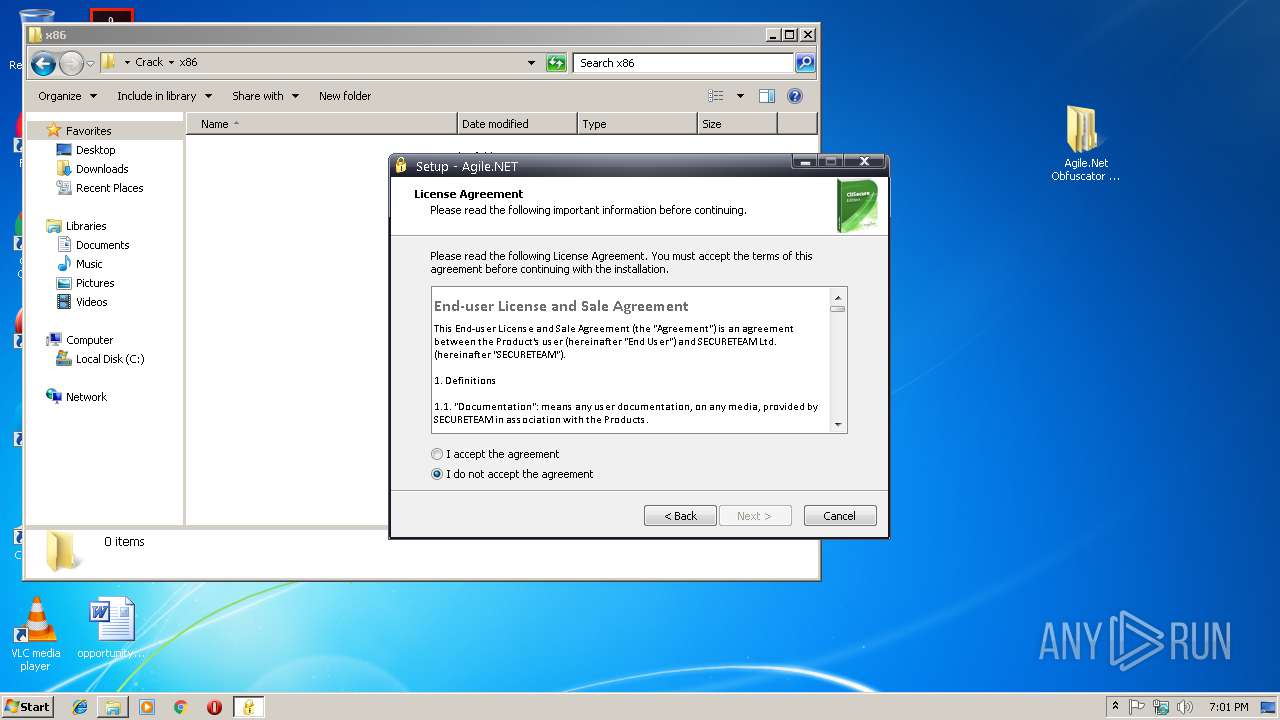Open Music library

[89, 264]
